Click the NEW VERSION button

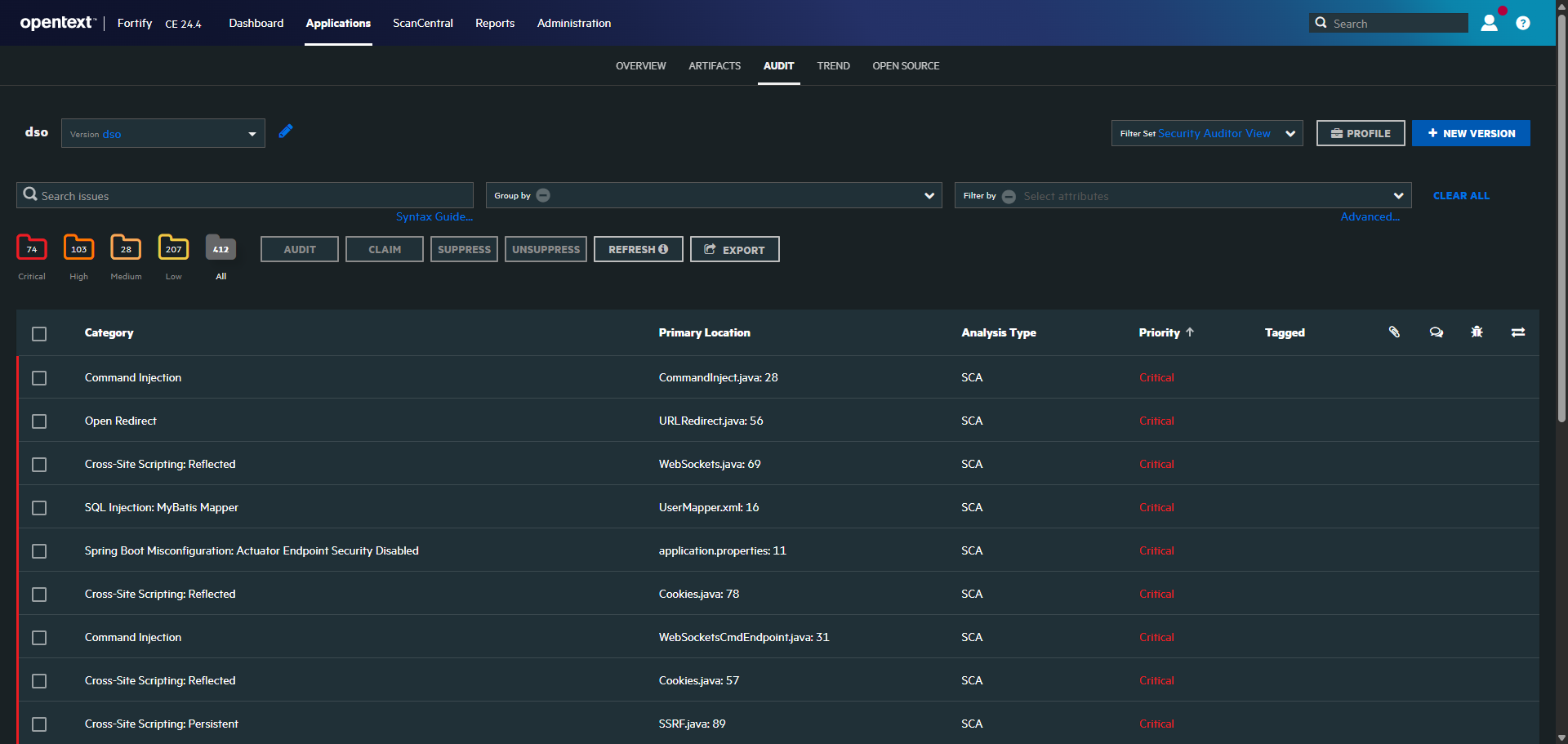tap(1471, 133)
